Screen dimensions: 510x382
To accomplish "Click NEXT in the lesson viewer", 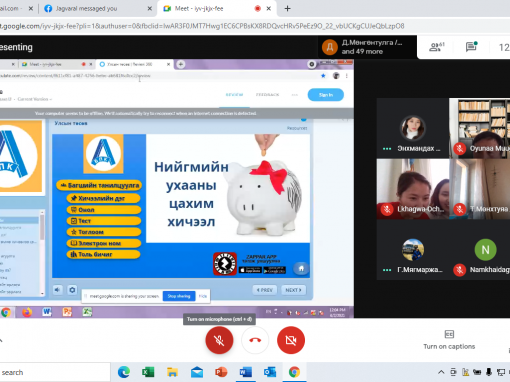I will [x=293, y=290].
